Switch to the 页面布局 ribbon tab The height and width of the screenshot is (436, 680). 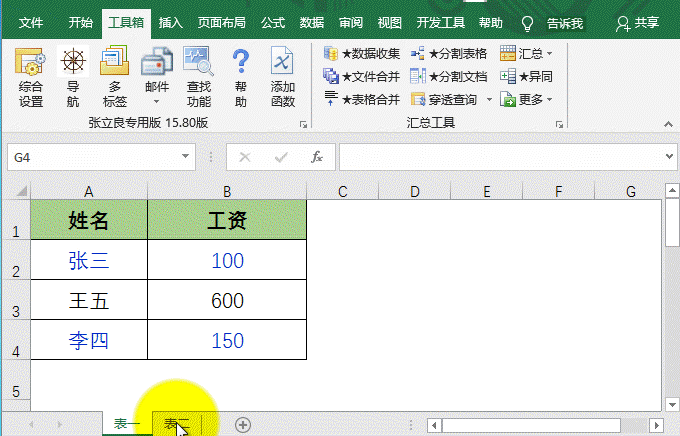[x=224, y=22]
